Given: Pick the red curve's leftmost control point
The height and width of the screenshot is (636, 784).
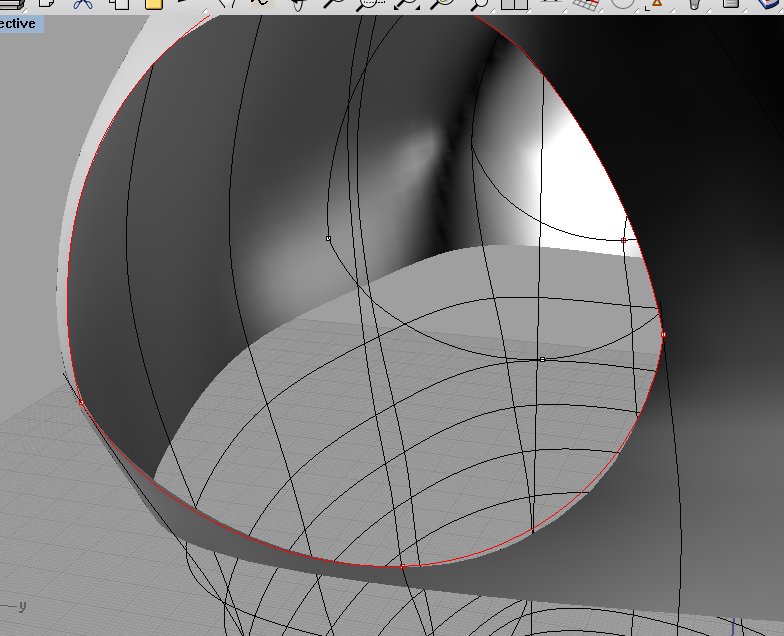Looking at the screenshot, I should click(x=81, y=402).
